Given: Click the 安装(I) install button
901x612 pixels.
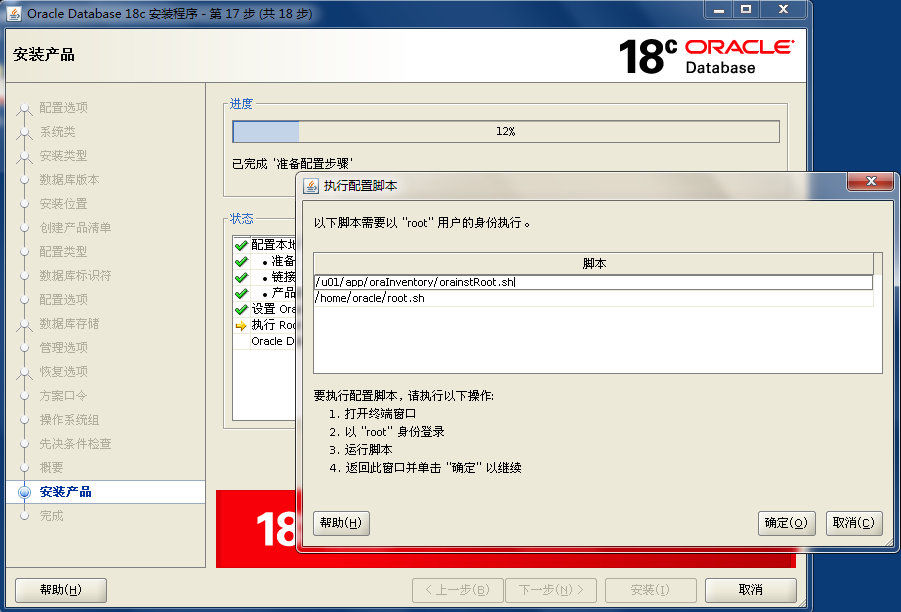Looking at the screenshot, I should (x=650, y=590).
